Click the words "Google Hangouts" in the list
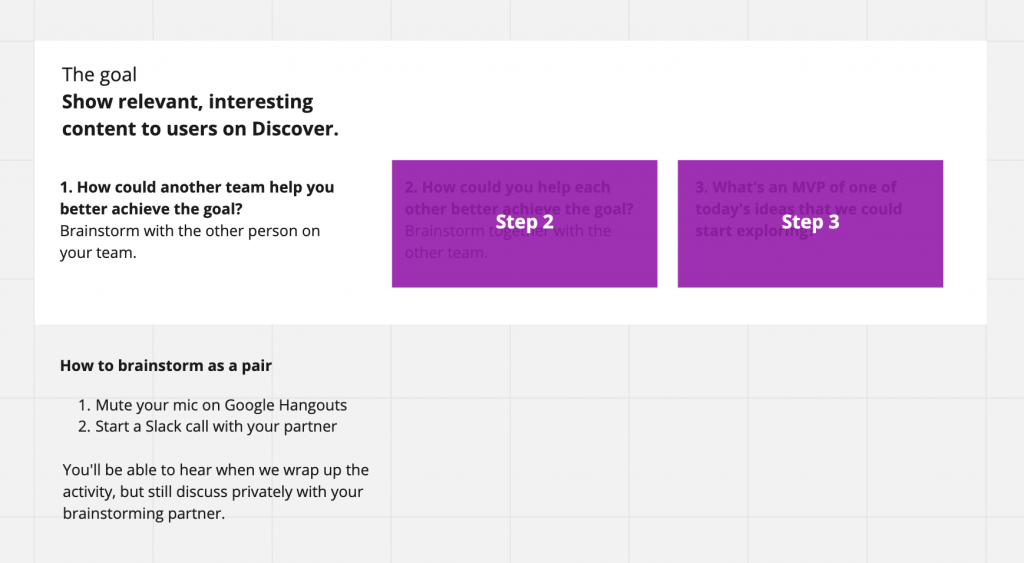The width and height of the screenshot is (1024, 563). (285, 405)
